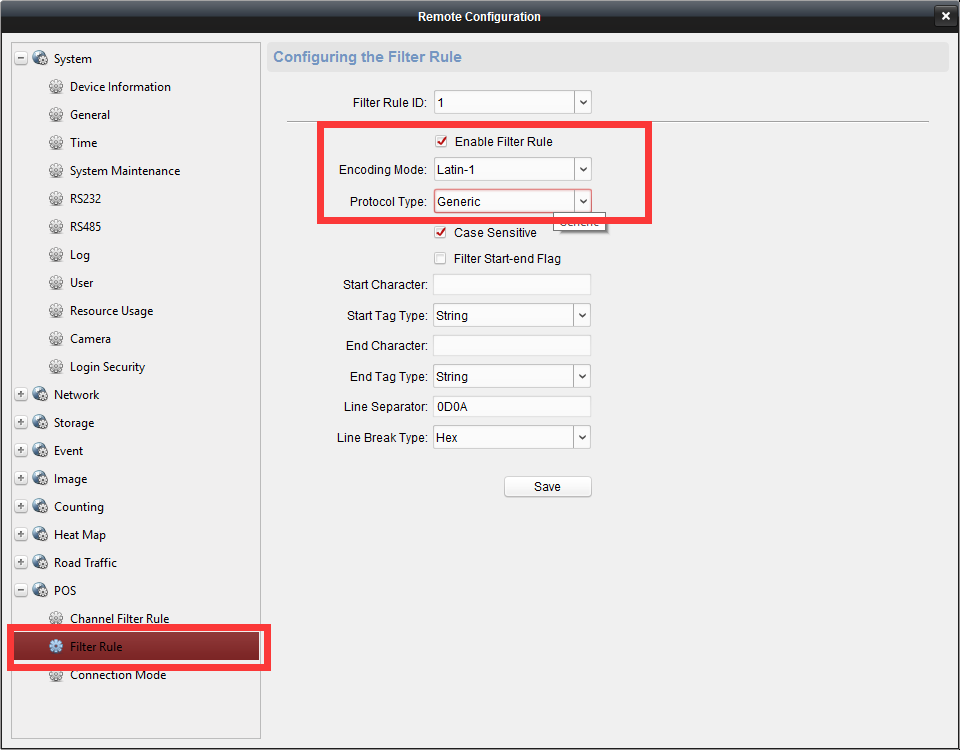Click the gear icon beside Device Information
Screen dimensions: 960x750
[x=56, y=87]
